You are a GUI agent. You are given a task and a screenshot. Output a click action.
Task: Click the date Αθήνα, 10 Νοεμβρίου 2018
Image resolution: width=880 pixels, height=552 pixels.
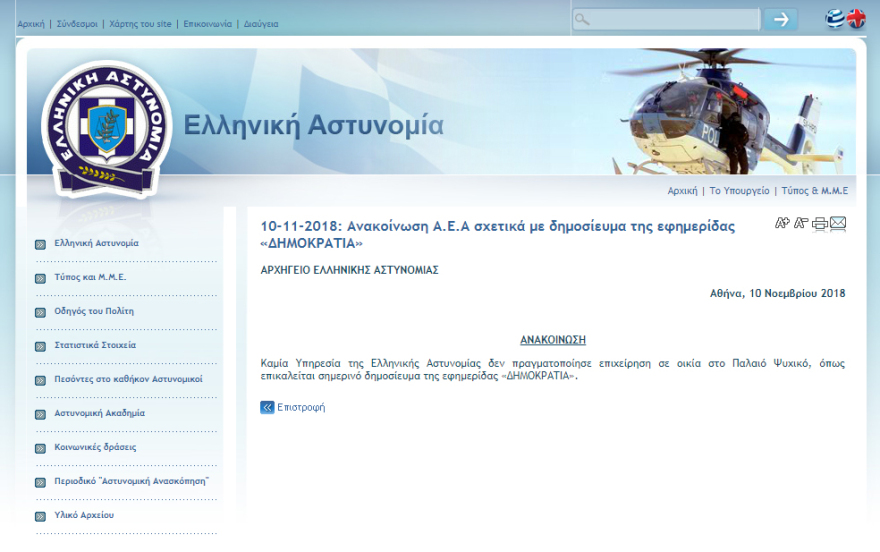coord(777,293)
